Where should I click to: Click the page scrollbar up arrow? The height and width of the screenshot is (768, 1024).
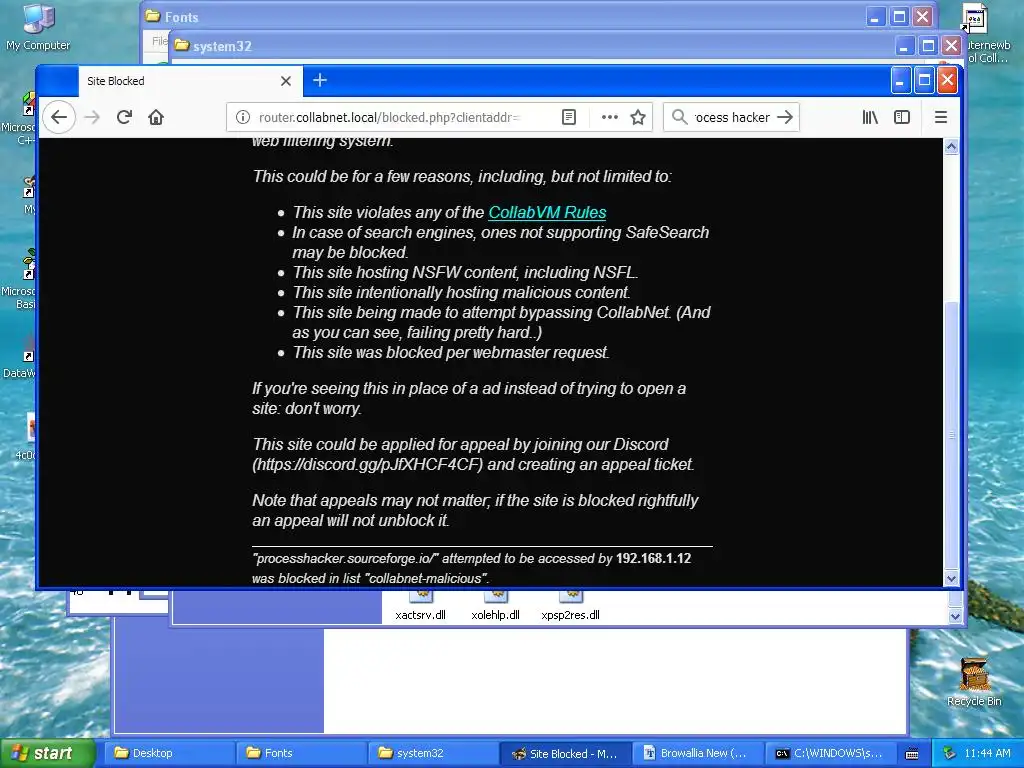[952, 147]
